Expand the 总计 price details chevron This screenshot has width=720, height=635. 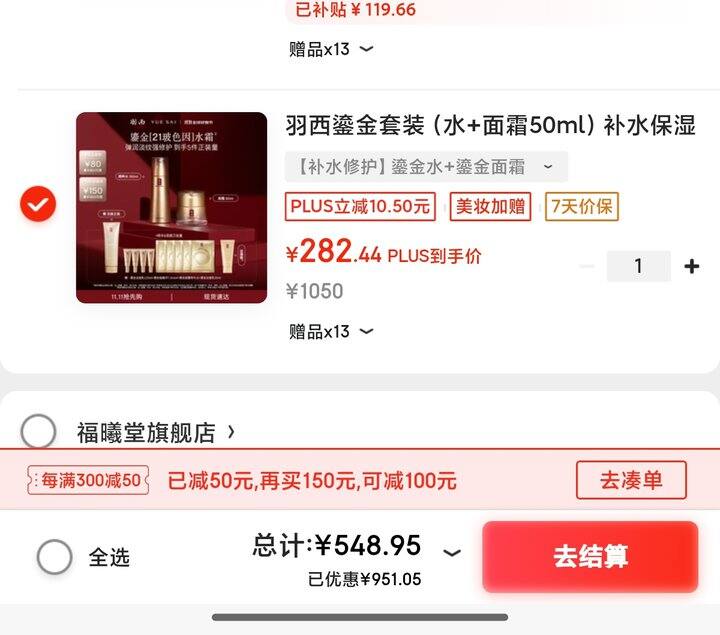(x=452, y=552)
